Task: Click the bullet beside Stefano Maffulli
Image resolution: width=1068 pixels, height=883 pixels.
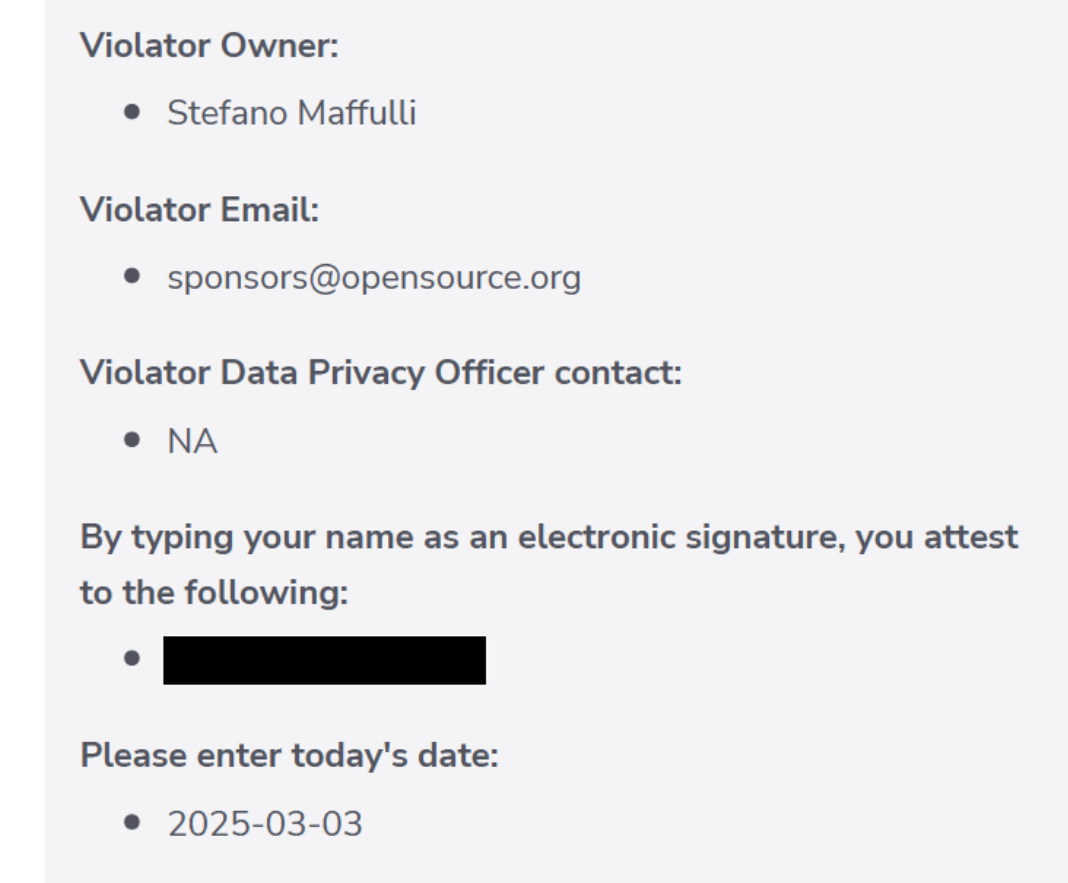Action: pyautogui.click(x=132, y=112)
